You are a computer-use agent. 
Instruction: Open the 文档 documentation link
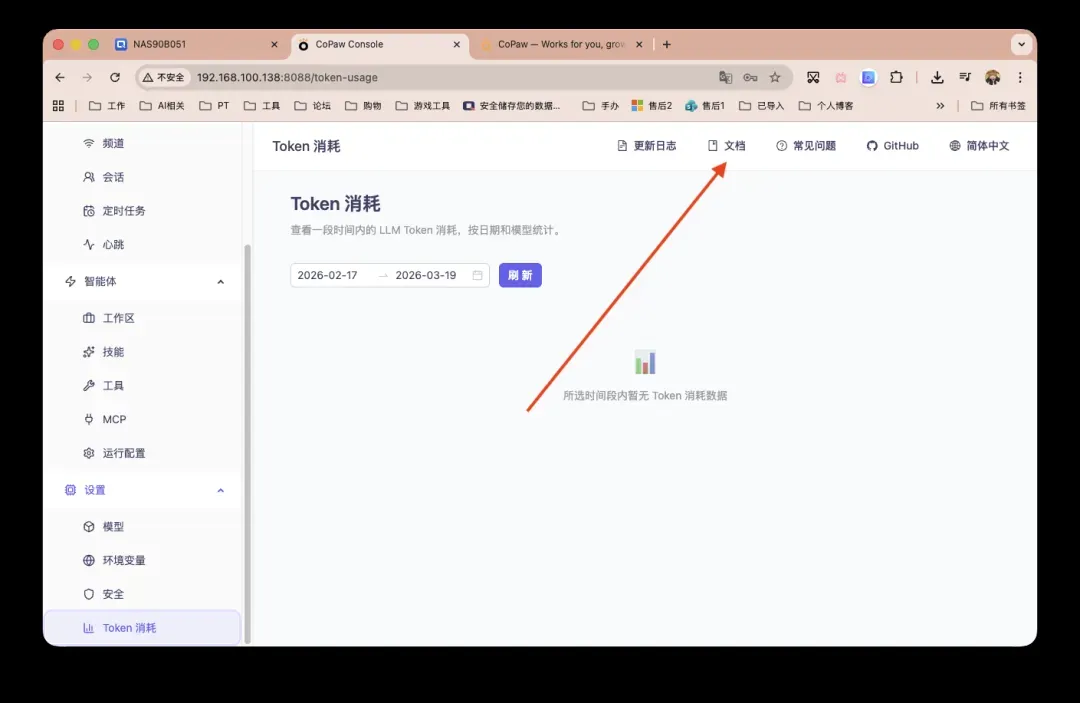(x=727, y=145)
